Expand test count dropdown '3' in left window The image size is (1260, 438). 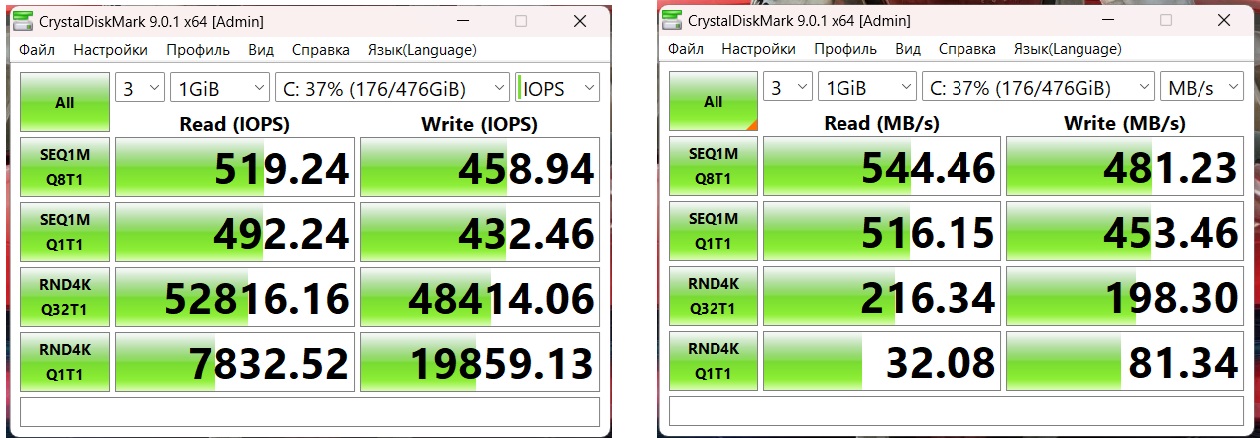(x=140, y=88)
